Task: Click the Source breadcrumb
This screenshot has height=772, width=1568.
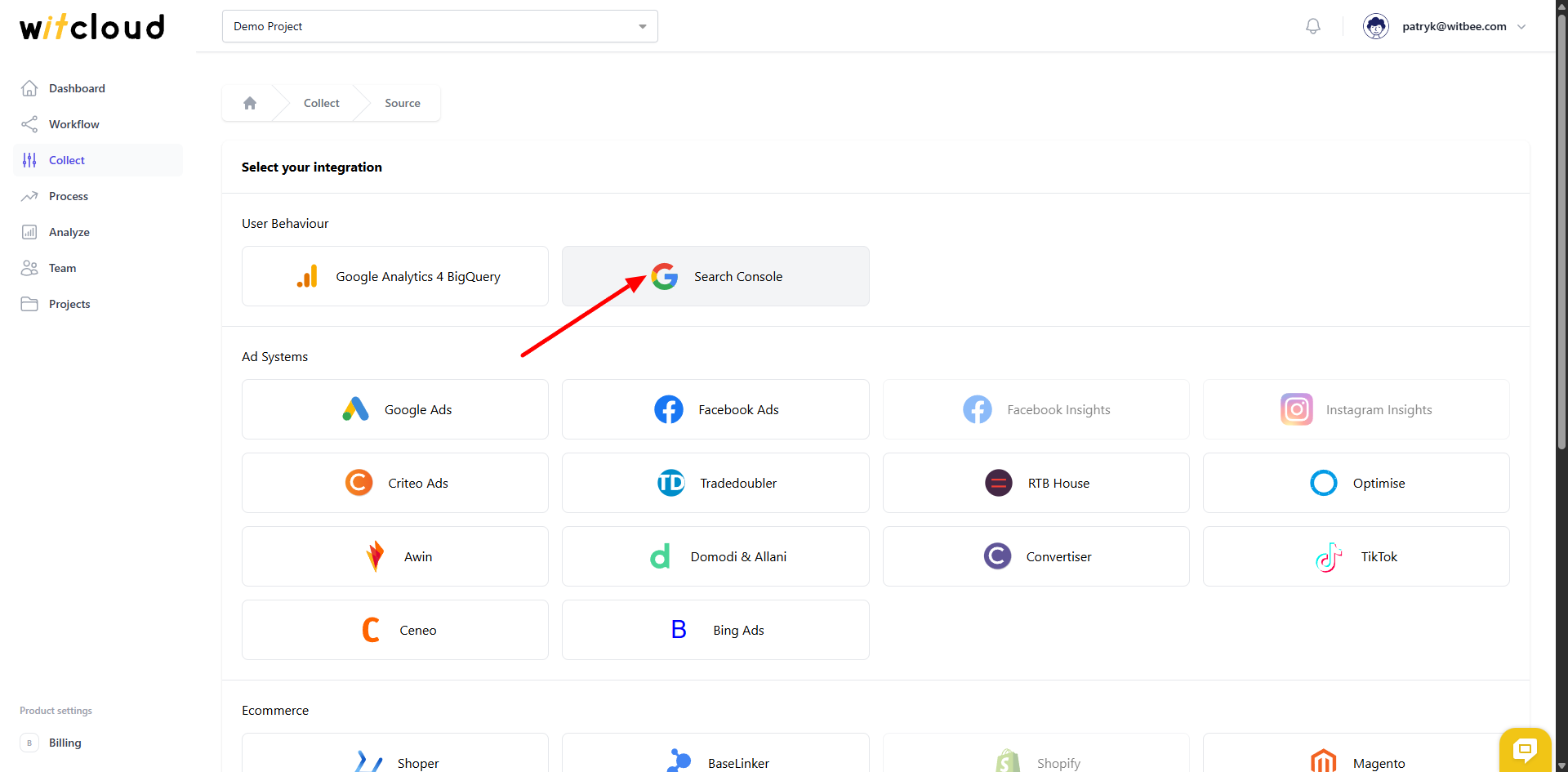Action: click(x=403, y=103)
